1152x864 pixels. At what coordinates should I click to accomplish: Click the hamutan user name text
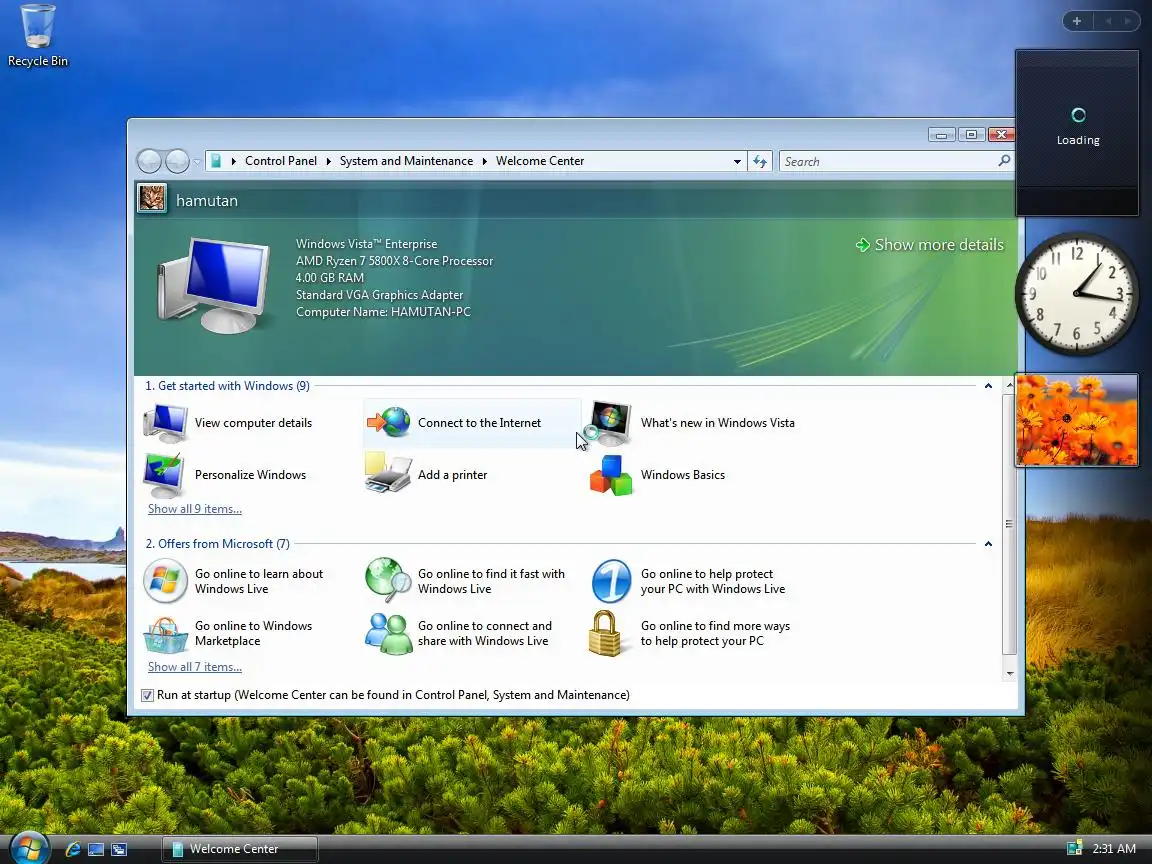tap(207, 201)
